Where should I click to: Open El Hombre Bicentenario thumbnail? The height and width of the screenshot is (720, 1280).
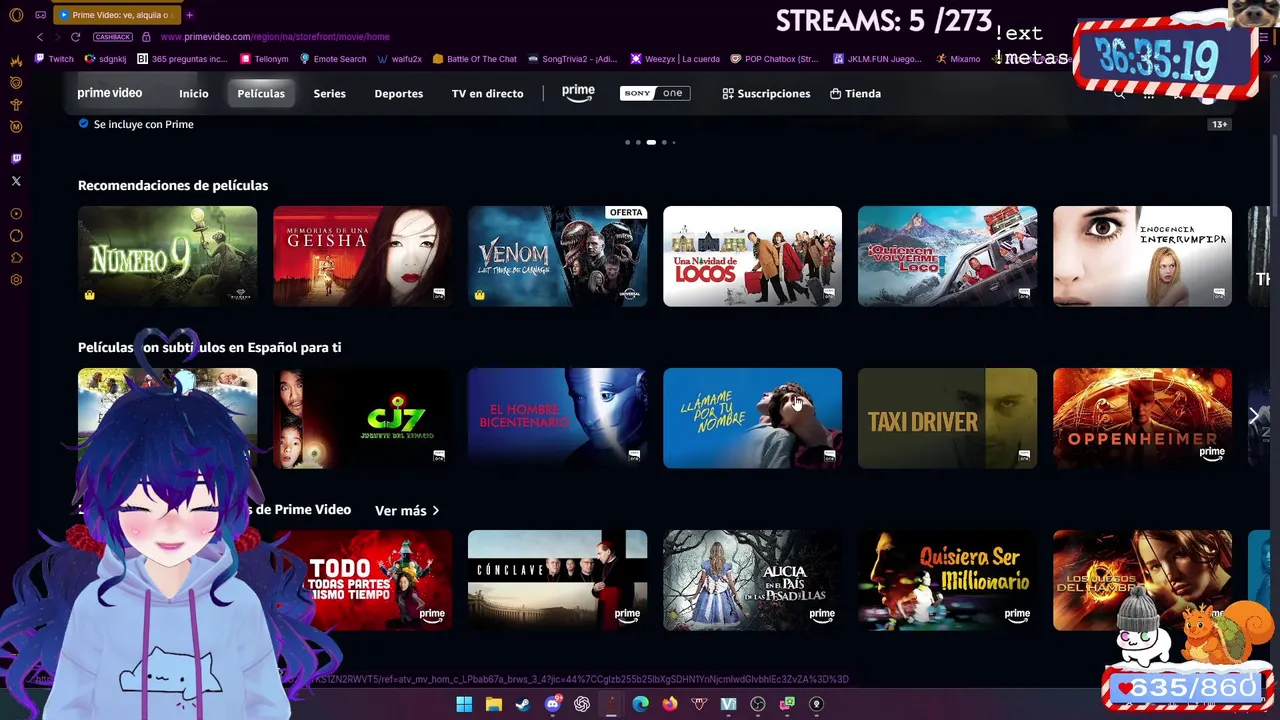[557, 418]
